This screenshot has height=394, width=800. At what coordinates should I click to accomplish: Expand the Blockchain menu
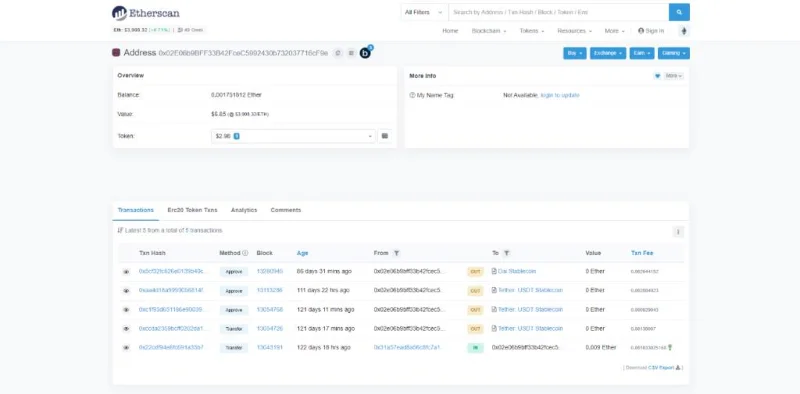(489, 31)
